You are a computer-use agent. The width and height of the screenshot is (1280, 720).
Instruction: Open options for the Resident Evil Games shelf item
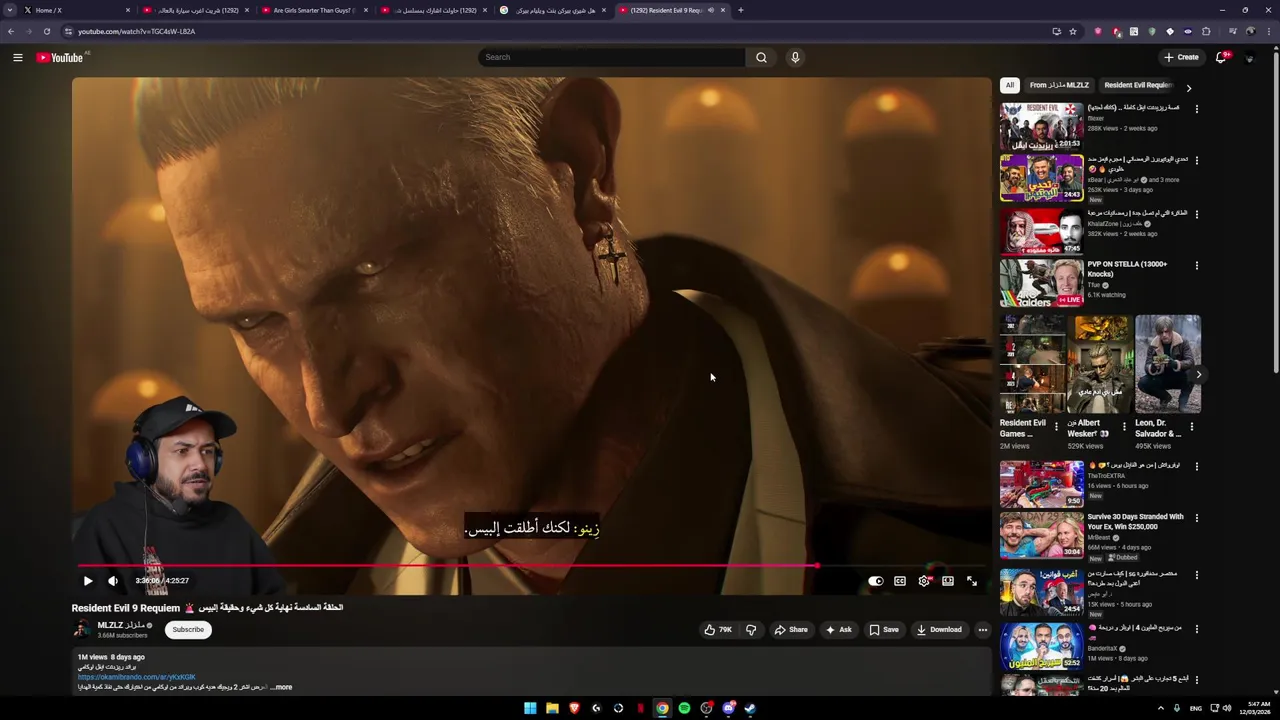coord(1056,427)
